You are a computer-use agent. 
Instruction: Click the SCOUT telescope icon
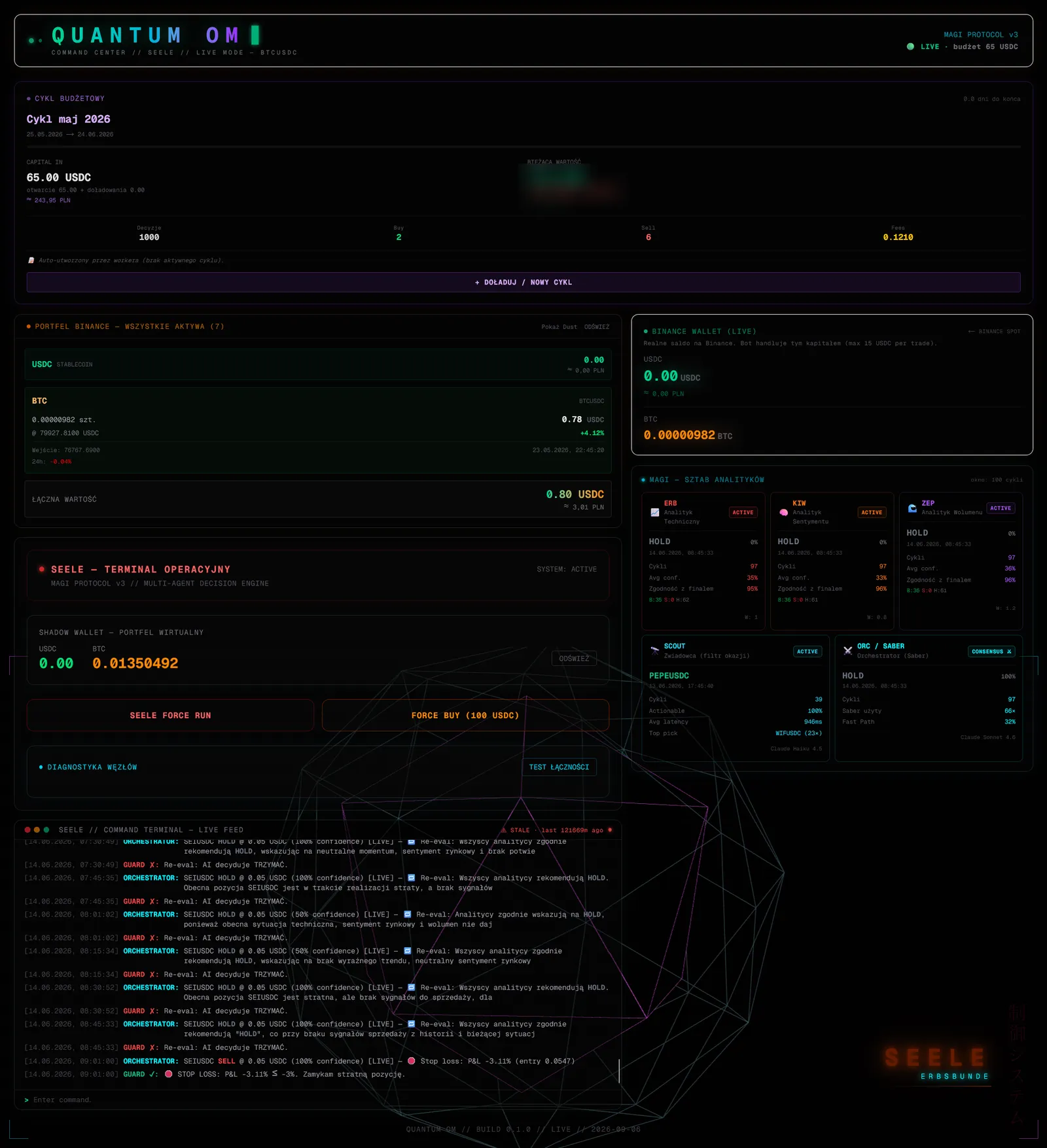(x=654, y=650)
